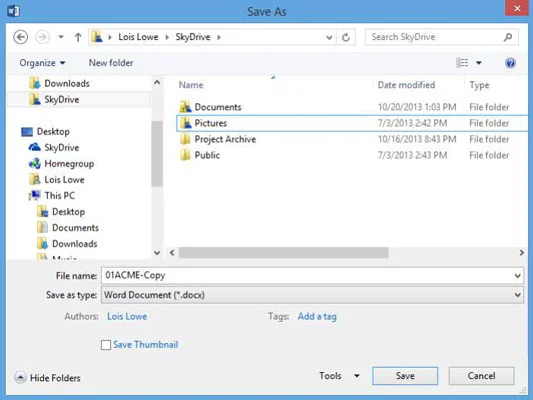Click the Back navigation arrow
The width and height of the screenshot is (533, 400).
point(20,37)
